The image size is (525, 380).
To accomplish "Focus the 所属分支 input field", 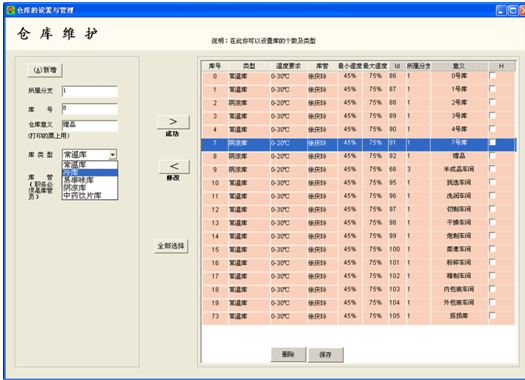I will 90,91.
